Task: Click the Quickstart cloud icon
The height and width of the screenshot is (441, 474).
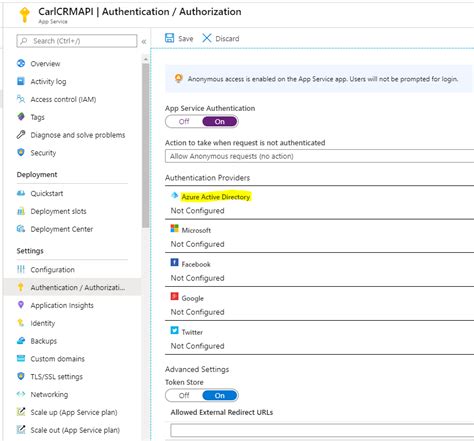Action: click(21, 193)
